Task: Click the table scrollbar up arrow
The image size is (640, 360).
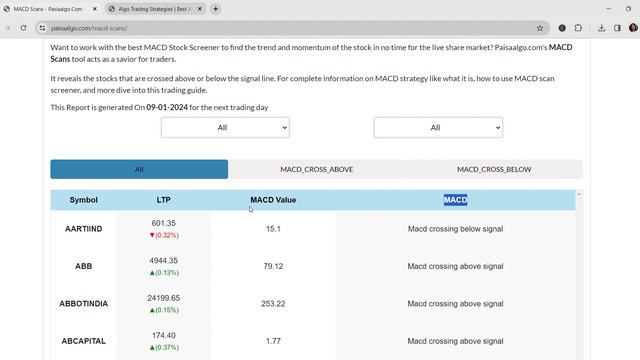Action: [579, 194]
